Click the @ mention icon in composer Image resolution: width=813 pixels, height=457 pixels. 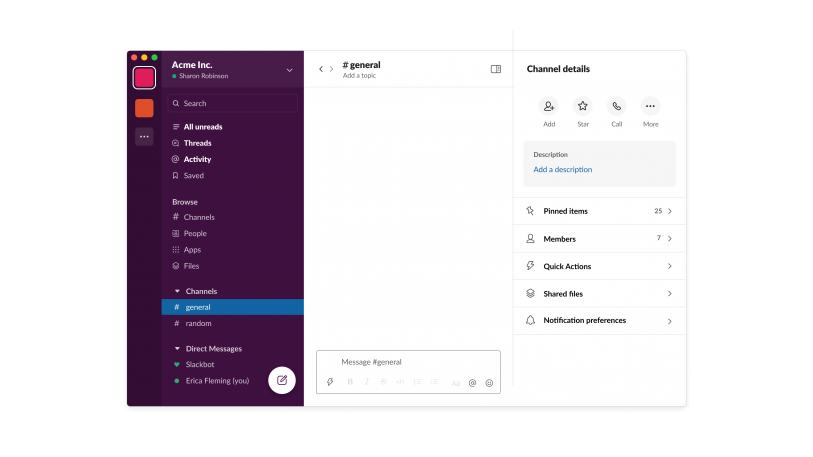click(472, 383)
